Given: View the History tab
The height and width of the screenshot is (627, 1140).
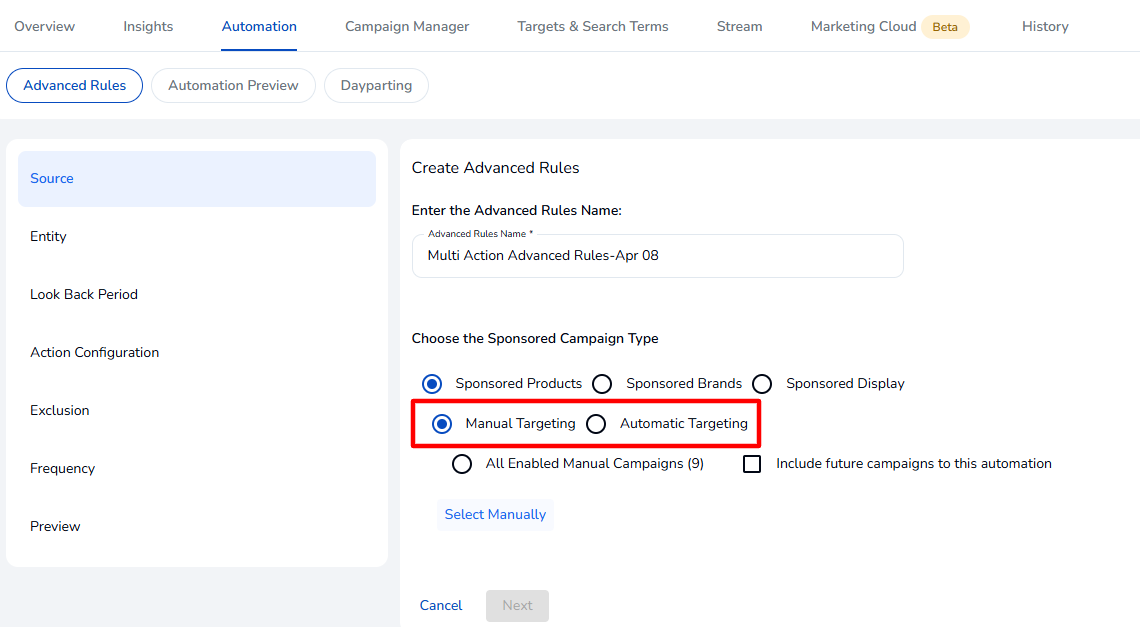Looking at the screenshot, I should [1045, 26].
